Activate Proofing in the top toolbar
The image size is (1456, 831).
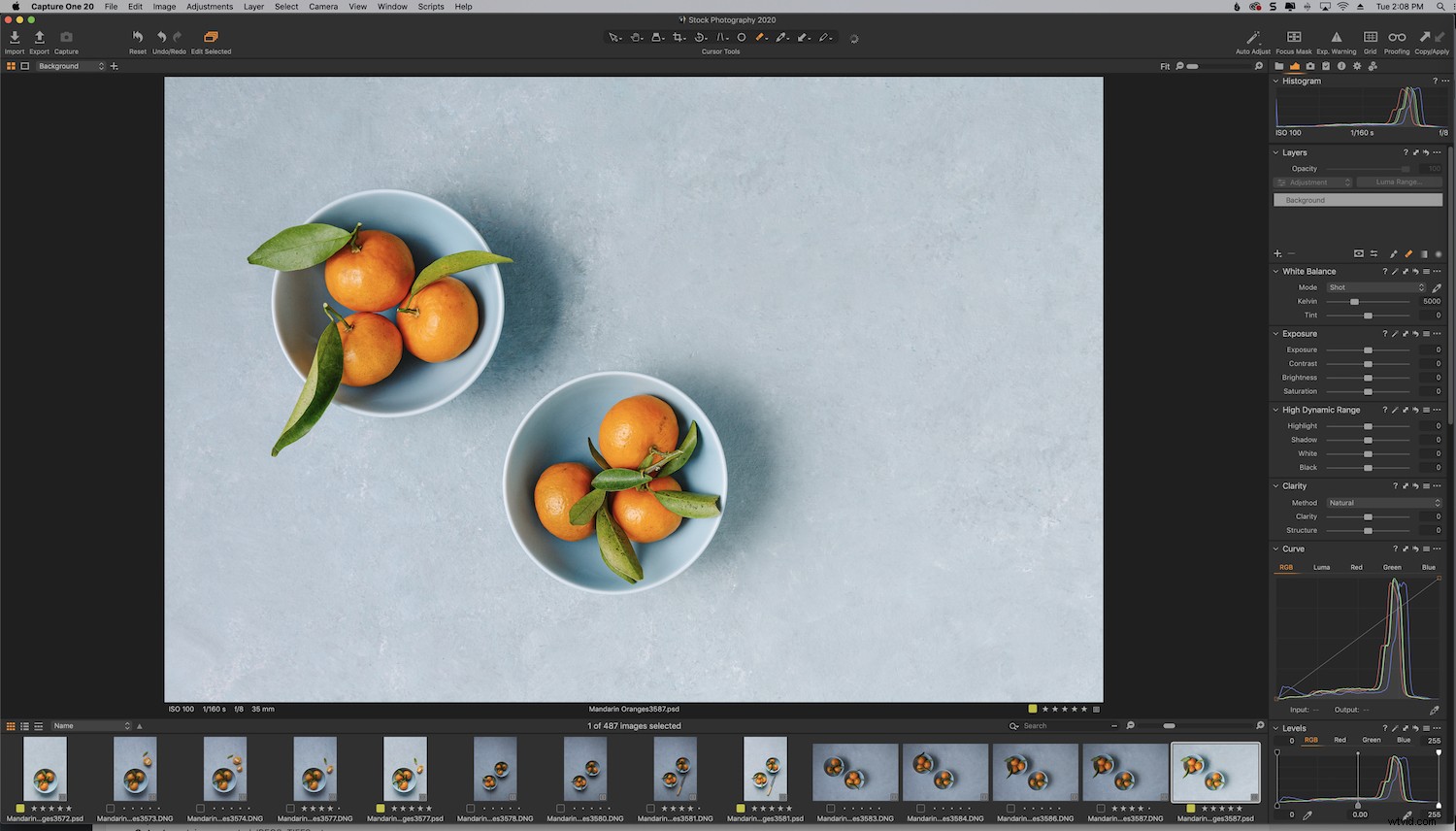coord(1397,39)
